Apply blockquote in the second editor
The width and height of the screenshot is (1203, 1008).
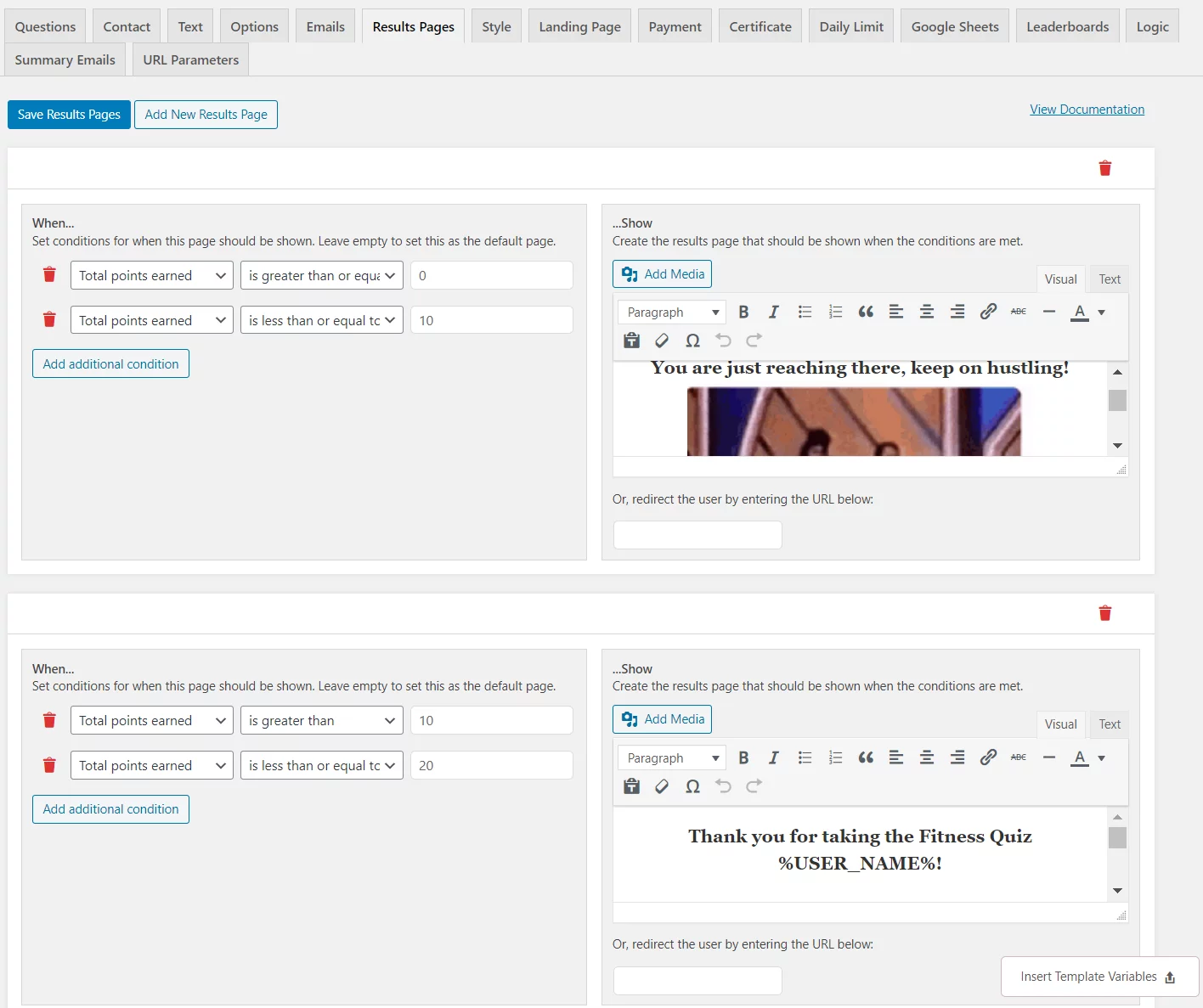[866, 757]
